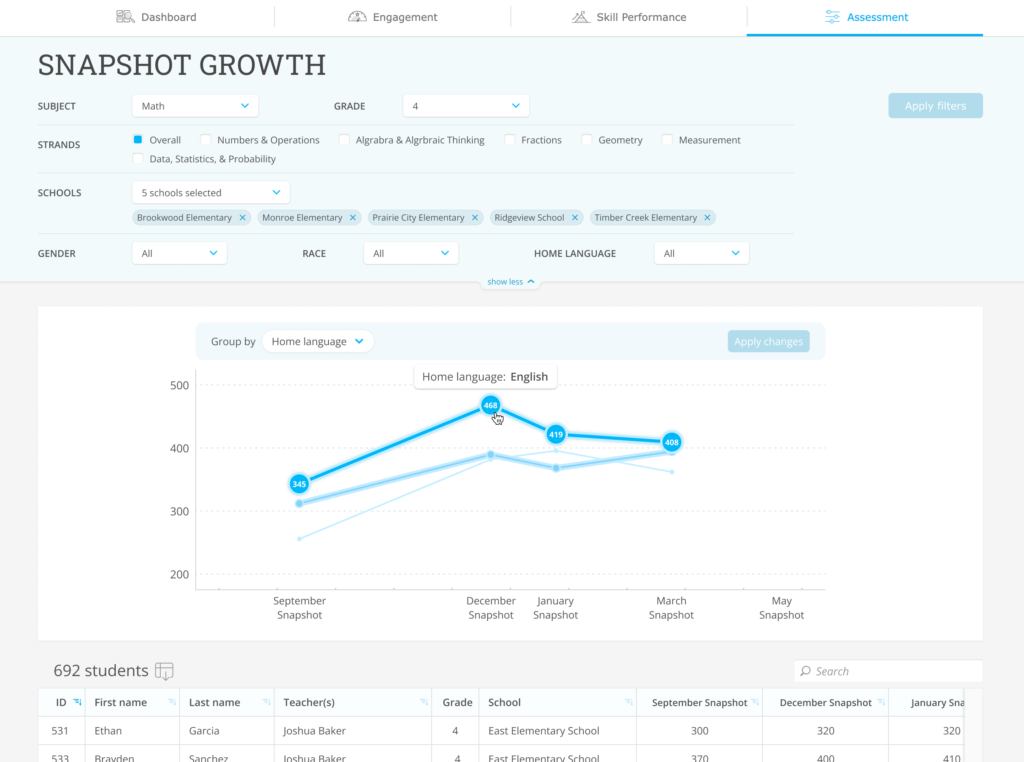The height and width of the screenshot is (762, 1024).
Task: Remove the Brookwood Elementary filter chip
Action: pyautogui.click(x=242, y=217)
